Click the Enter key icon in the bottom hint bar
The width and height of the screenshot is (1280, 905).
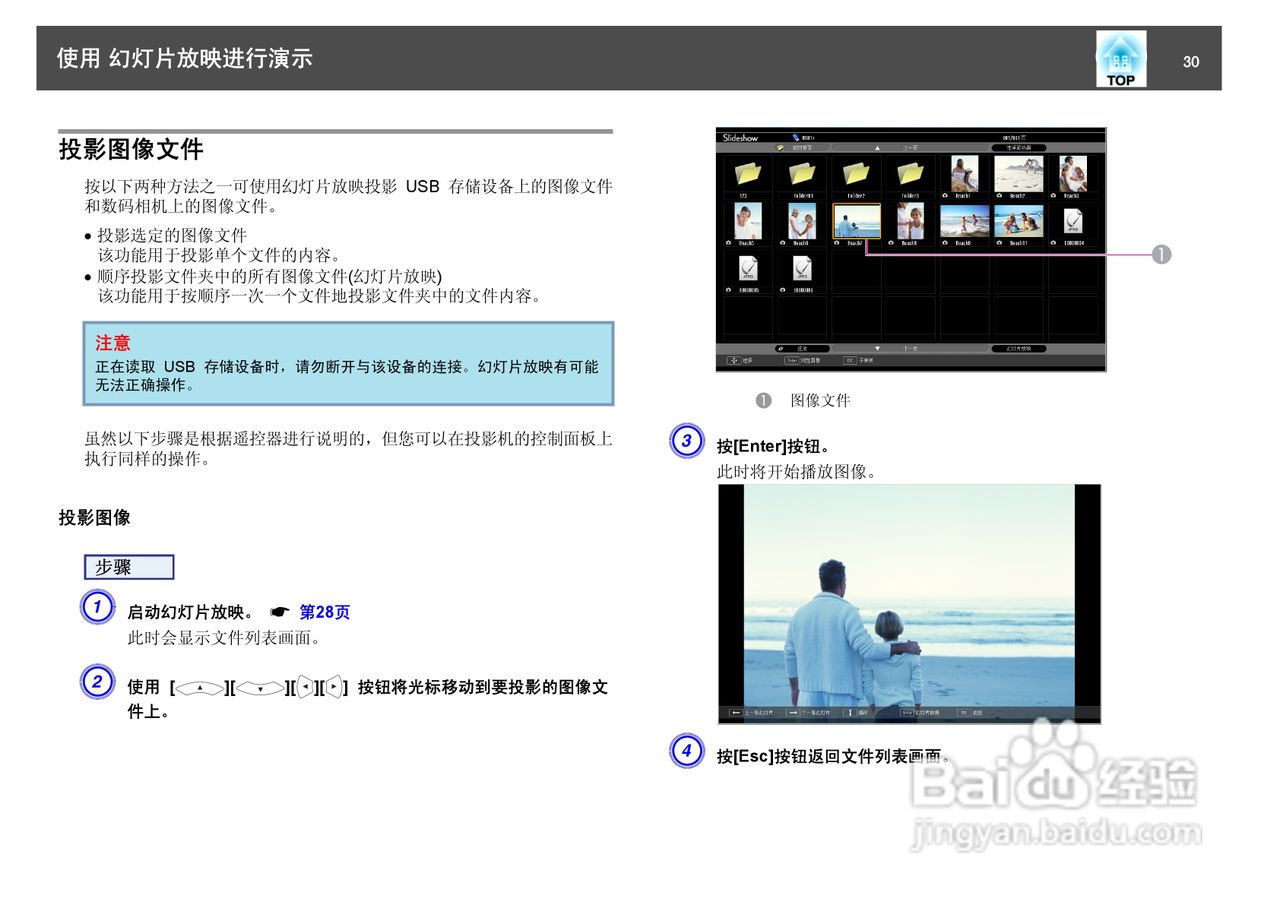click(789, 361)
